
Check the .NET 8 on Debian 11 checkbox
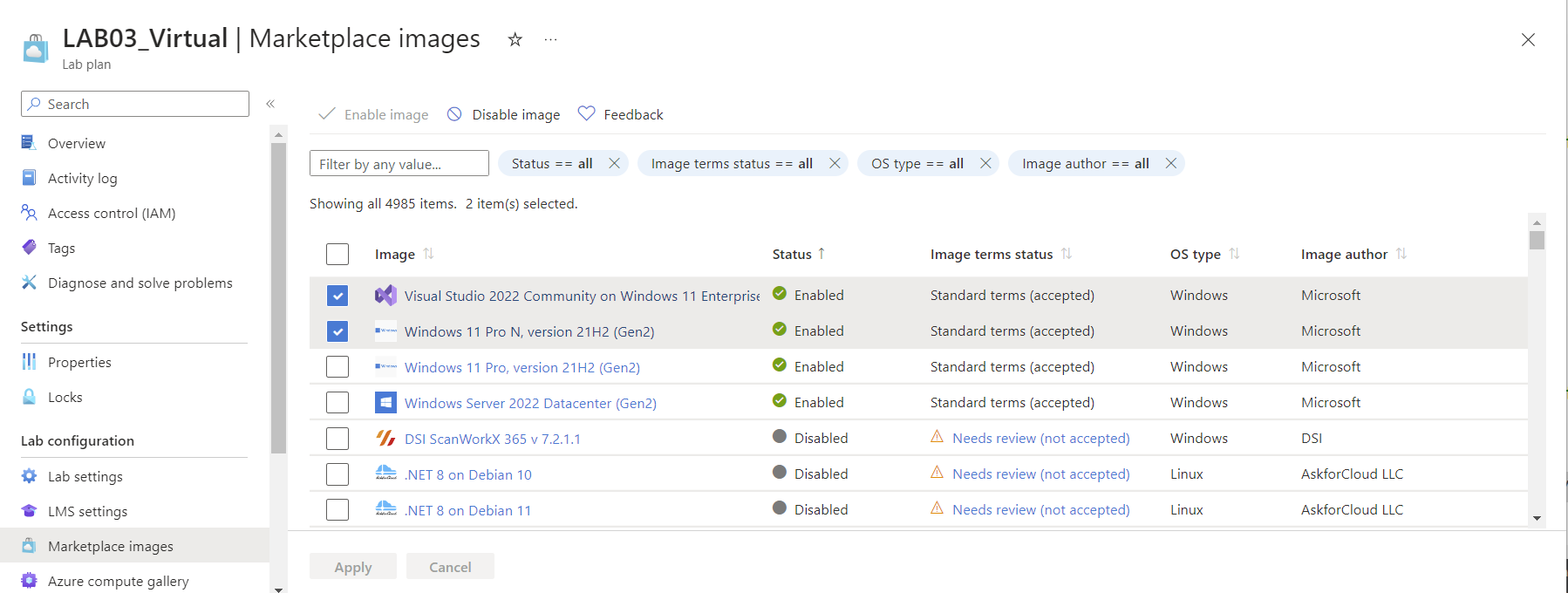(x=337, y=510)
